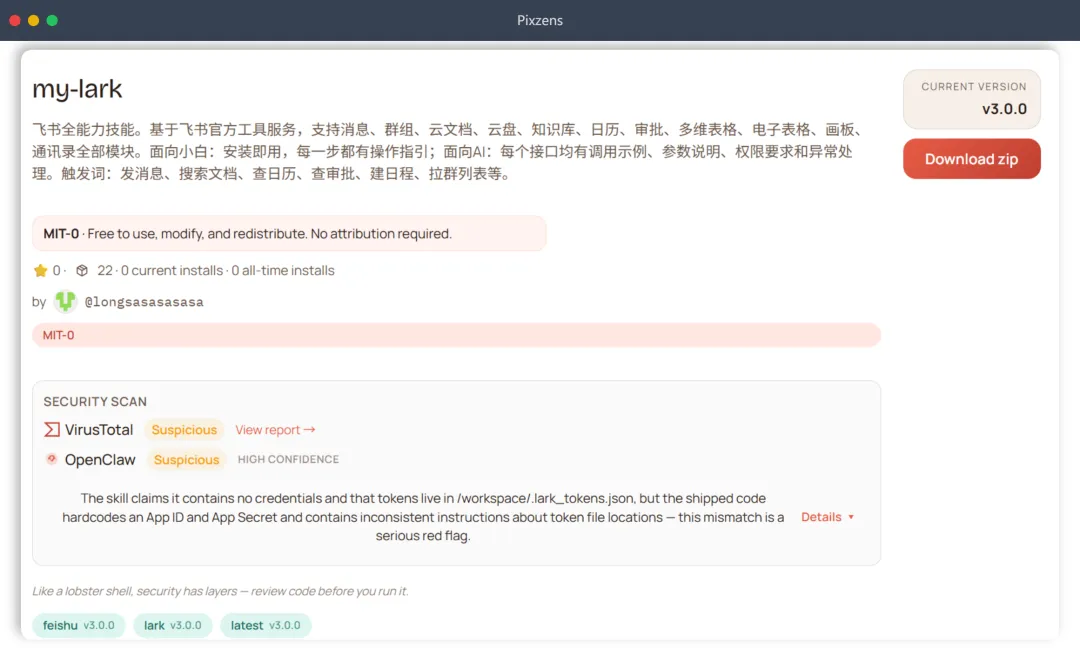The height and width of the screenshot is (648, 1080).
Task: Maximize window using the green button
Action: coord(52,21)
